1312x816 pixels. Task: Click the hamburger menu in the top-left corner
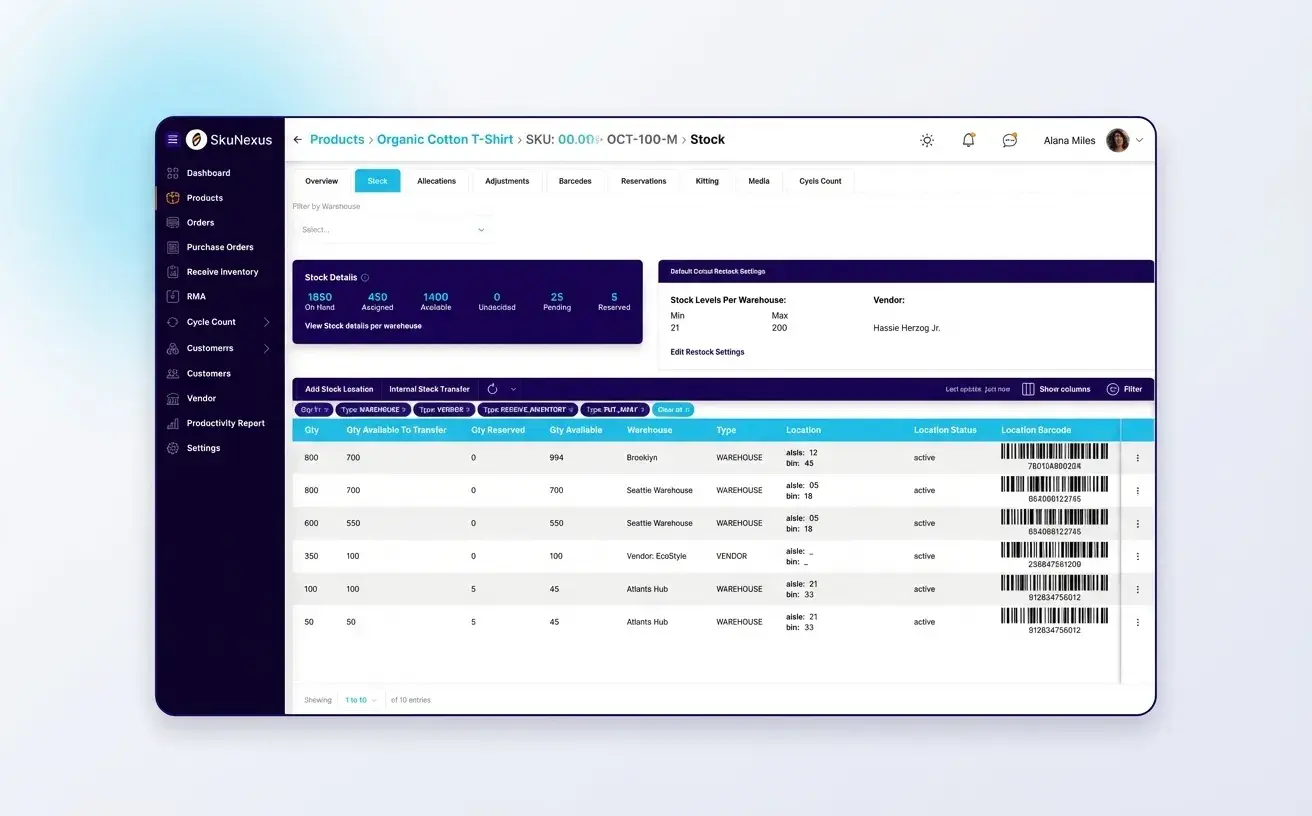click(172, 139)
